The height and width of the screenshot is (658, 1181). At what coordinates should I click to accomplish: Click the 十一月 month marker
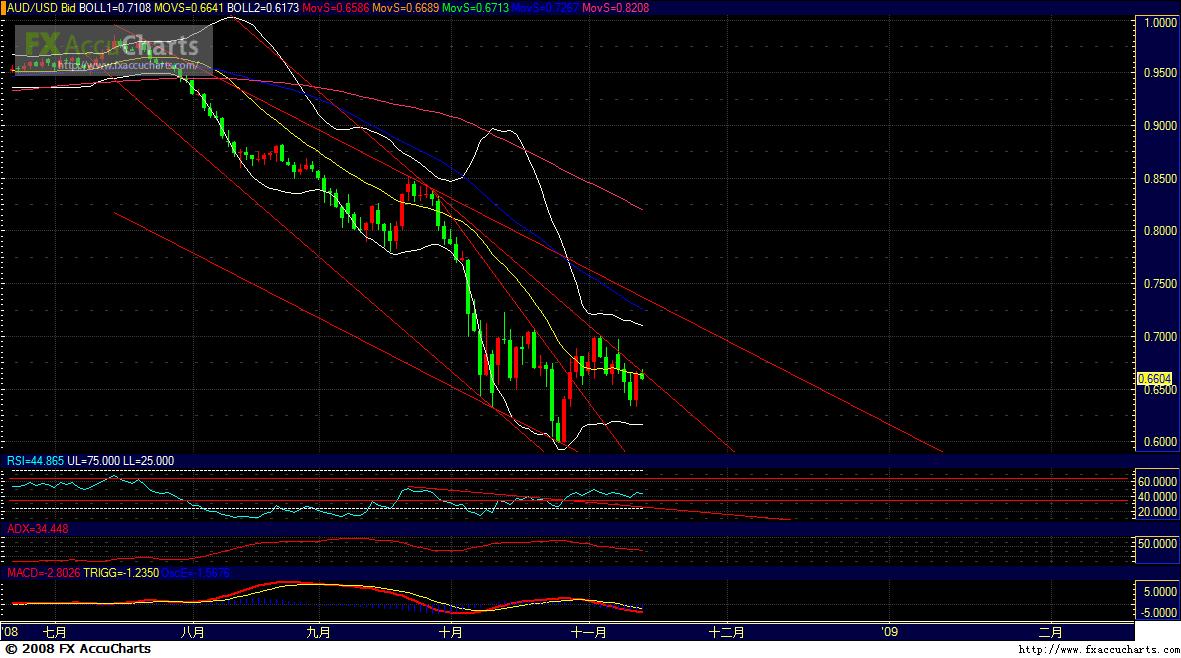[x=589, y=632]
